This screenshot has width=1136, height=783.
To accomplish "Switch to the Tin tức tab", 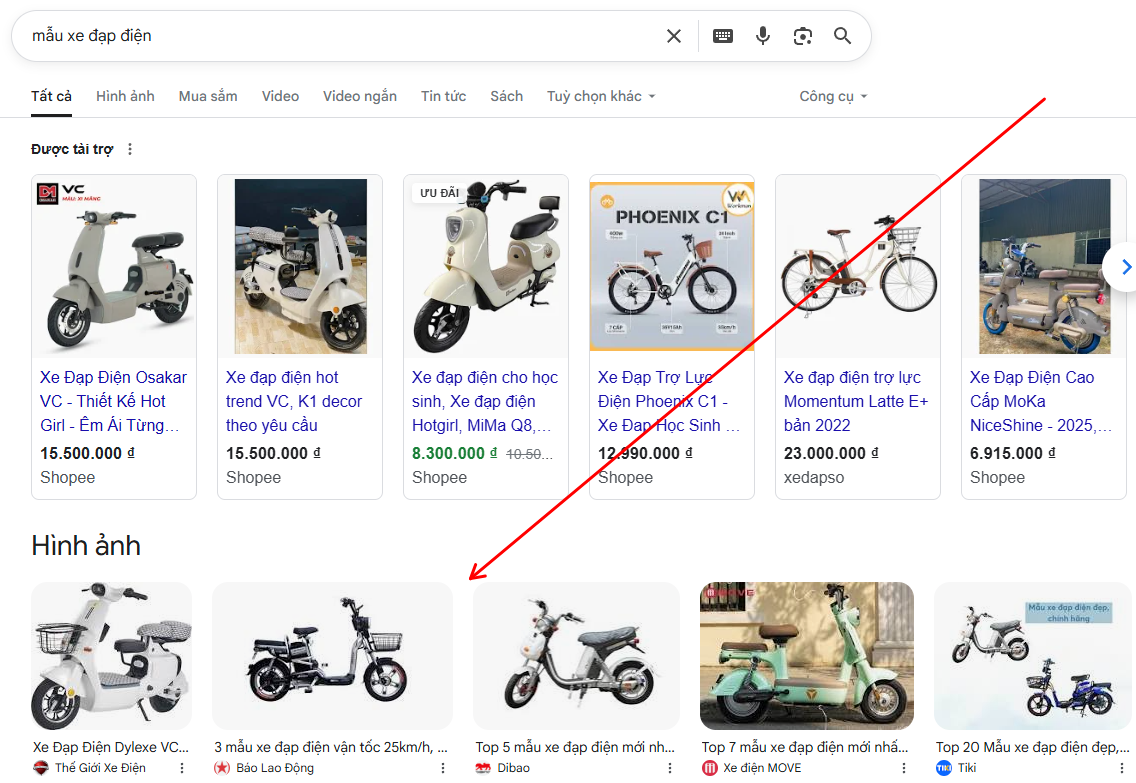I will click(x=443, y=96).
